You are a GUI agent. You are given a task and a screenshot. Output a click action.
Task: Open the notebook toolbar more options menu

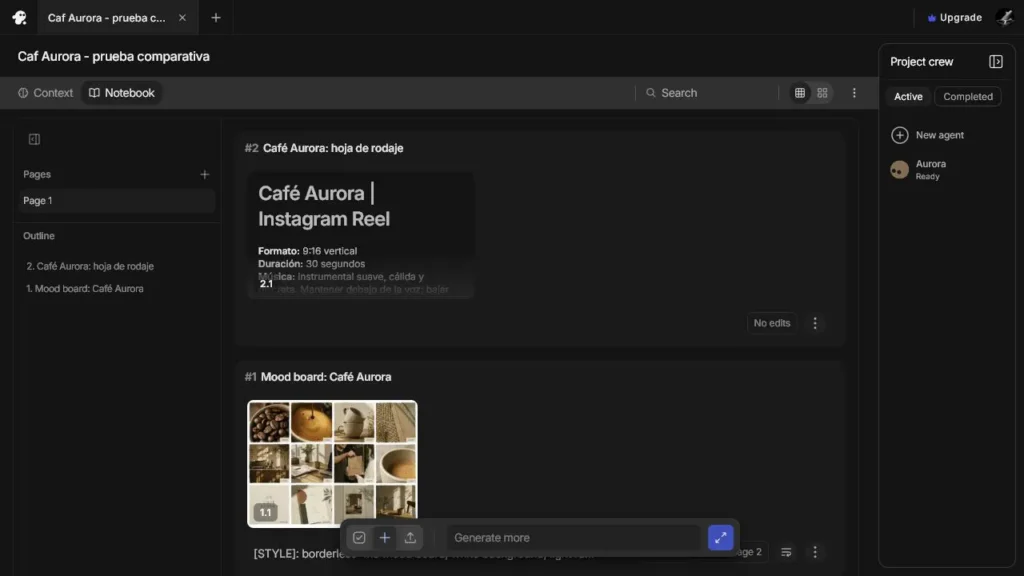[854, 93]
